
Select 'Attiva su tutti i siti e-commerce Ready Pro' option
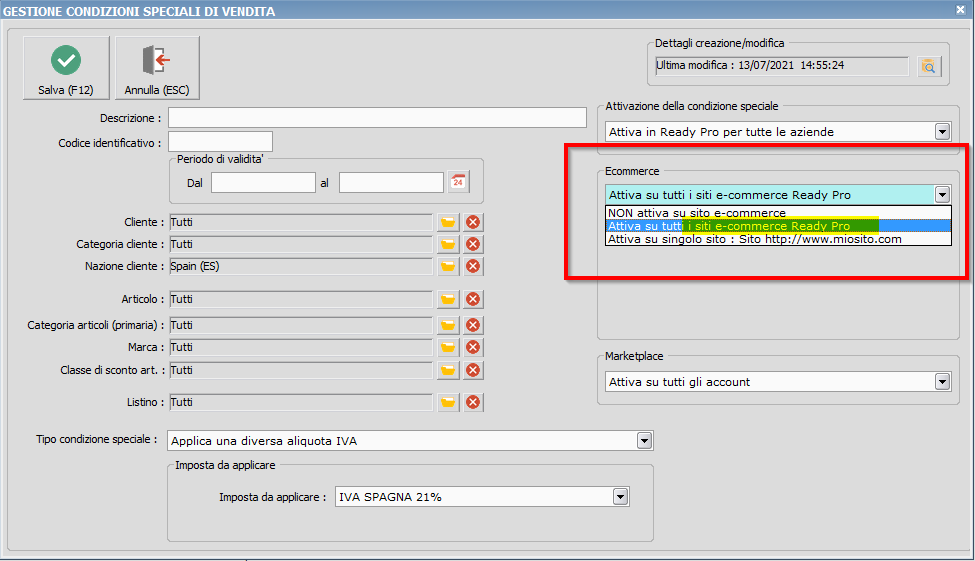778,226
